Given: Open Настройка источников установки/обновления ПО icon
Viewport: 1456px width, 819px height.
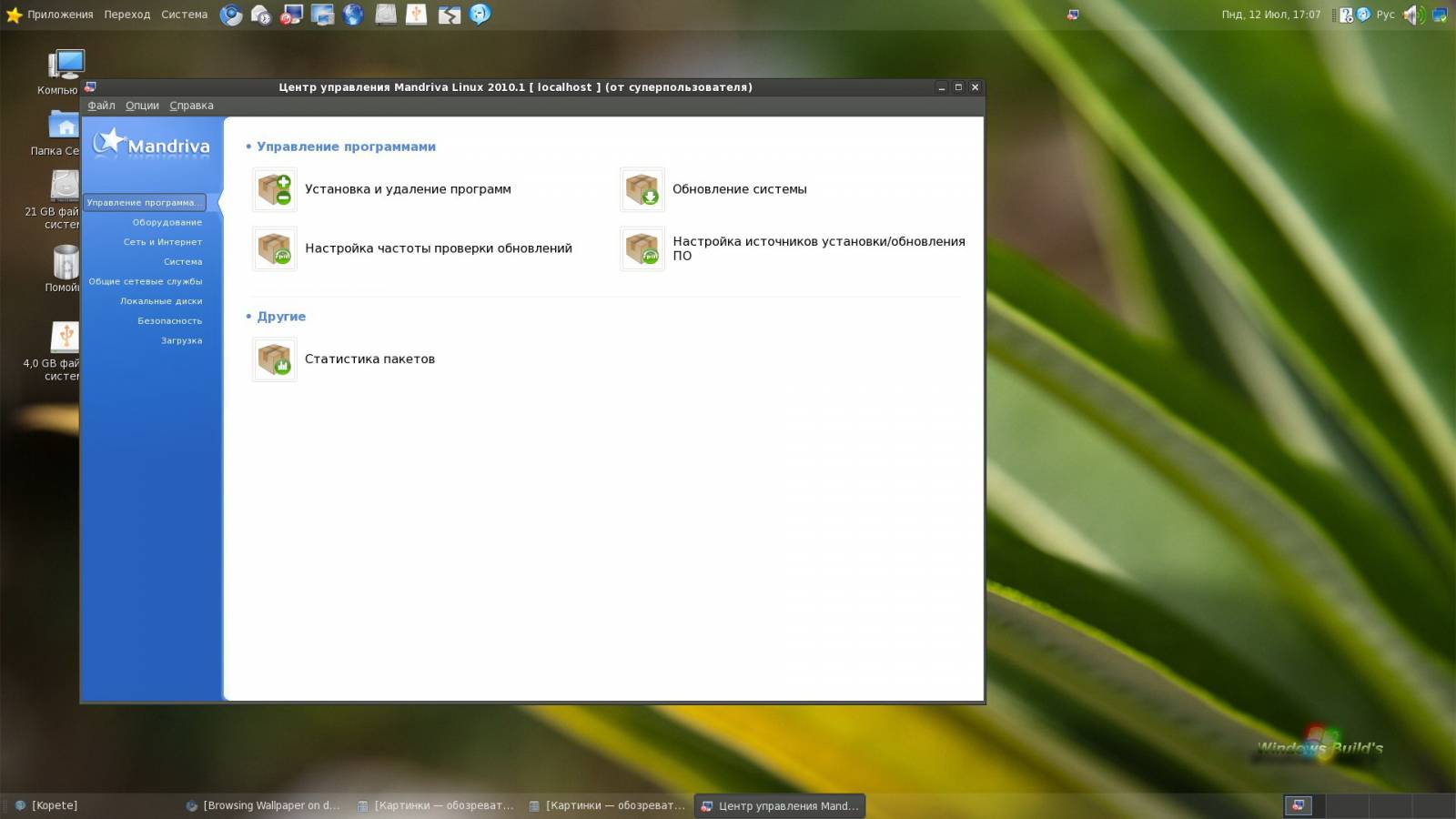Looking at the screenshot, I should pyautogui.click(x=642, y=248).
